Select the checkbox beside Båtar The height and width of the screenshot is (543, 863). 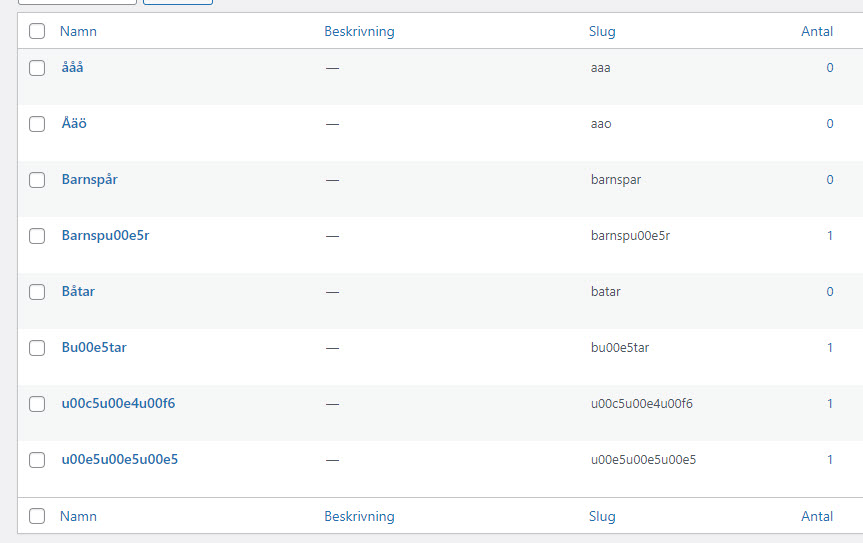coord(37,292)
